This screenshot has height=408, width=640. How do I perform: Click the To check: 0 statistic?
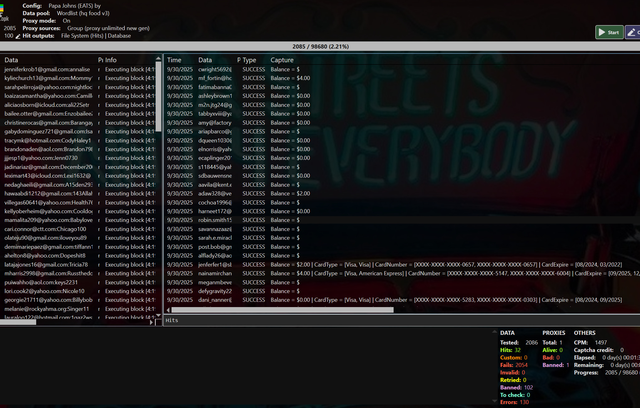(x=515, y=395)
